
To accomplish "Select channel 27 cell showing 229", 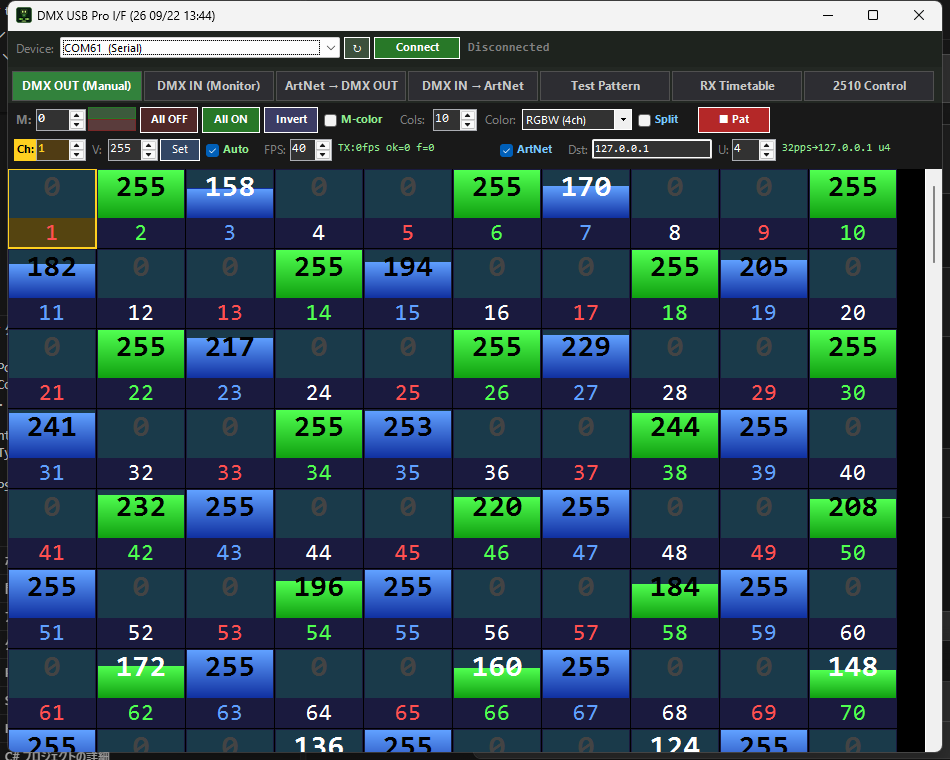I will [586, 369].
